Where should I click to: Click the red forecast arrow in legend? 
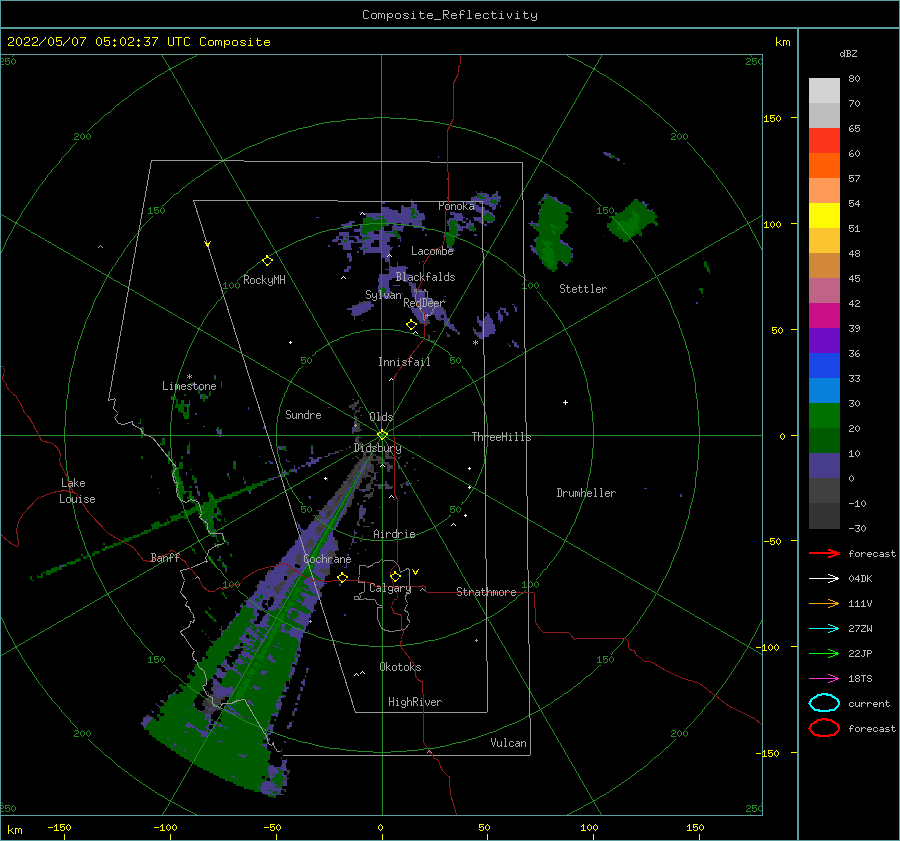(824, 553)
